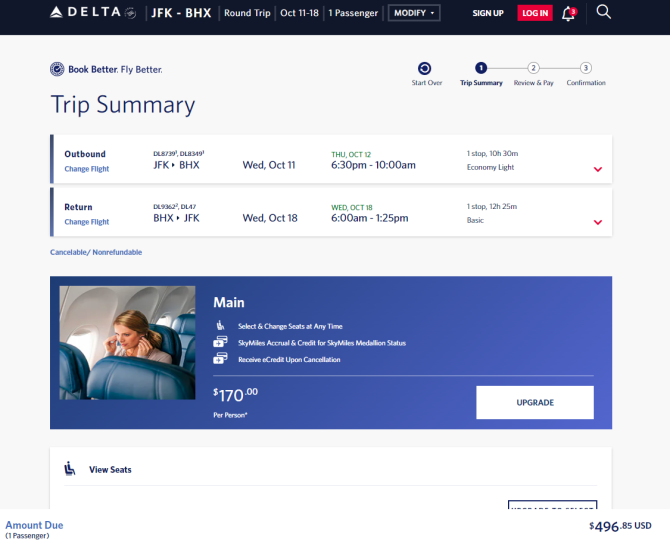This screenshot has height=549, width=670.
Task: Click the Book Better badge icon
Action: [x=57, y=69]
